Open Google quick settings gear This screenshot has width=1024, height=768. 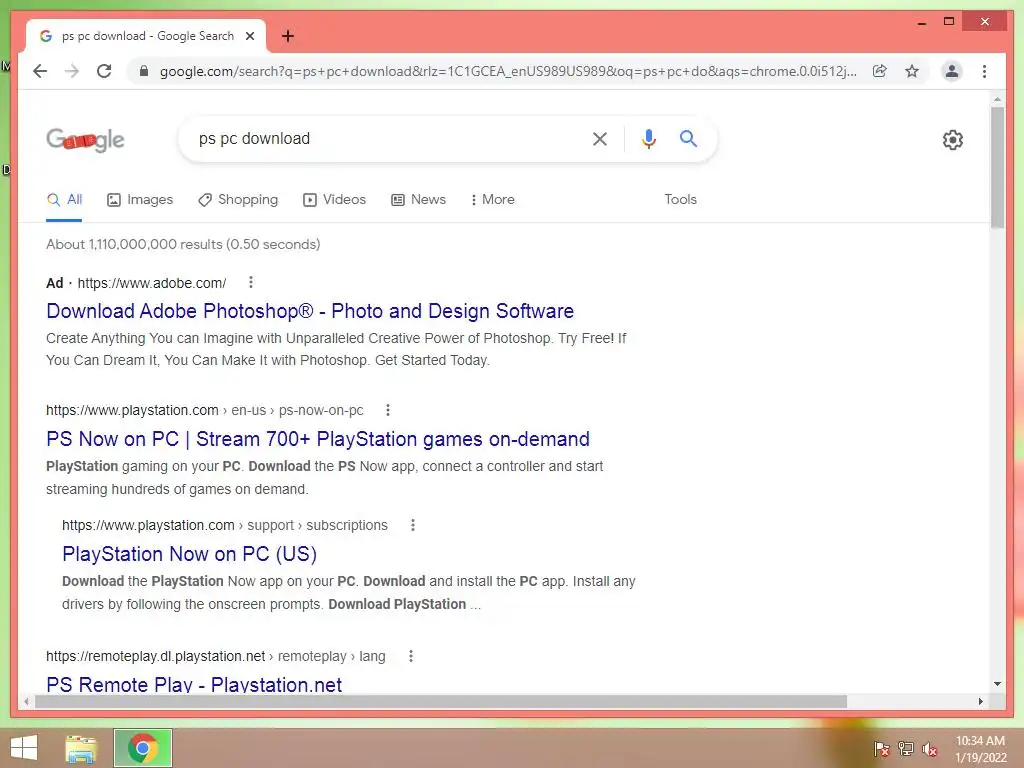[x=952, y=140]
